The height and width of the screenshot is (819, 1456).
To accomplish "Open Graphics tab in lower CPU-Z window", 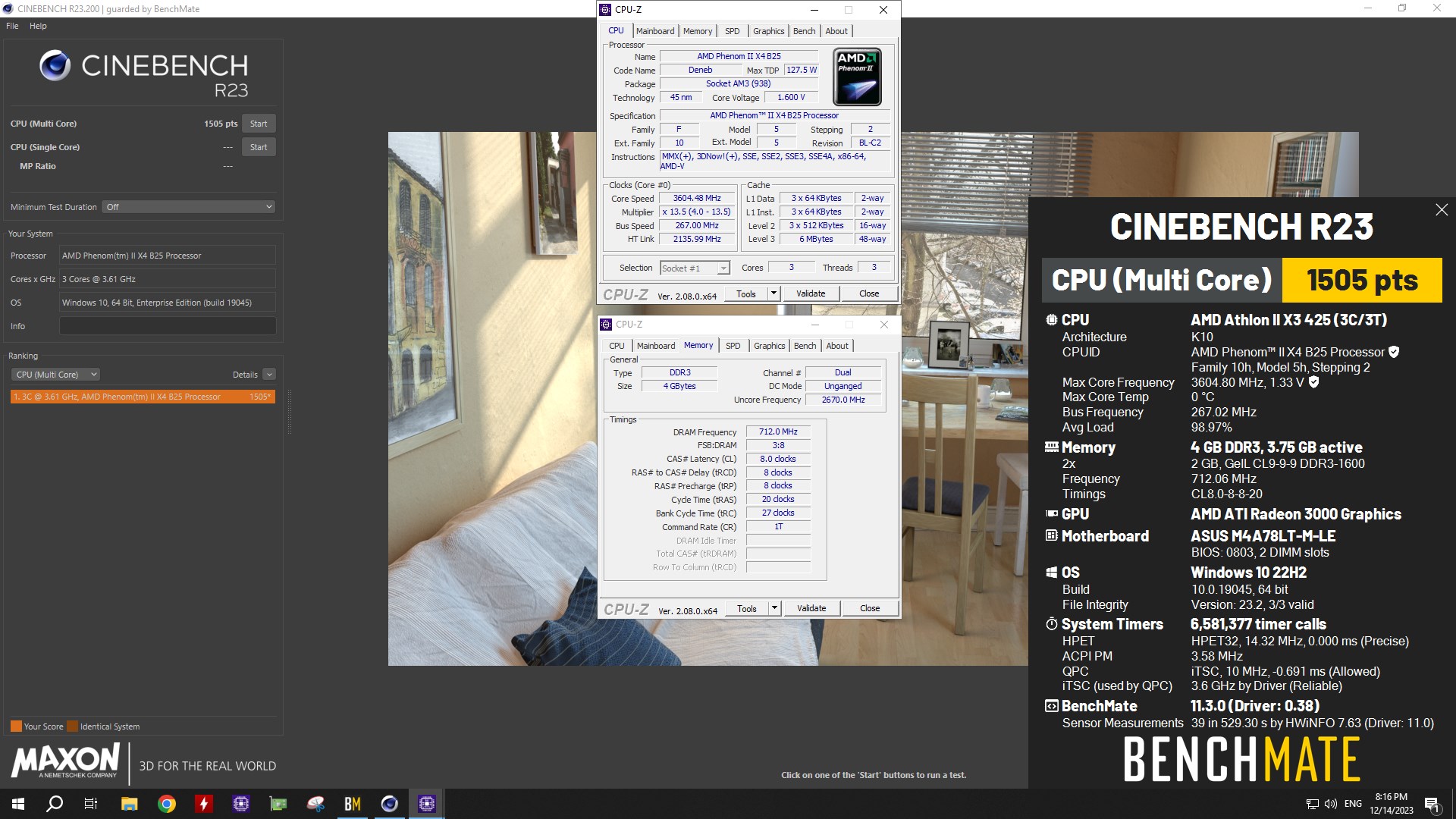I will pyautogui.click(x=769, y=346).
